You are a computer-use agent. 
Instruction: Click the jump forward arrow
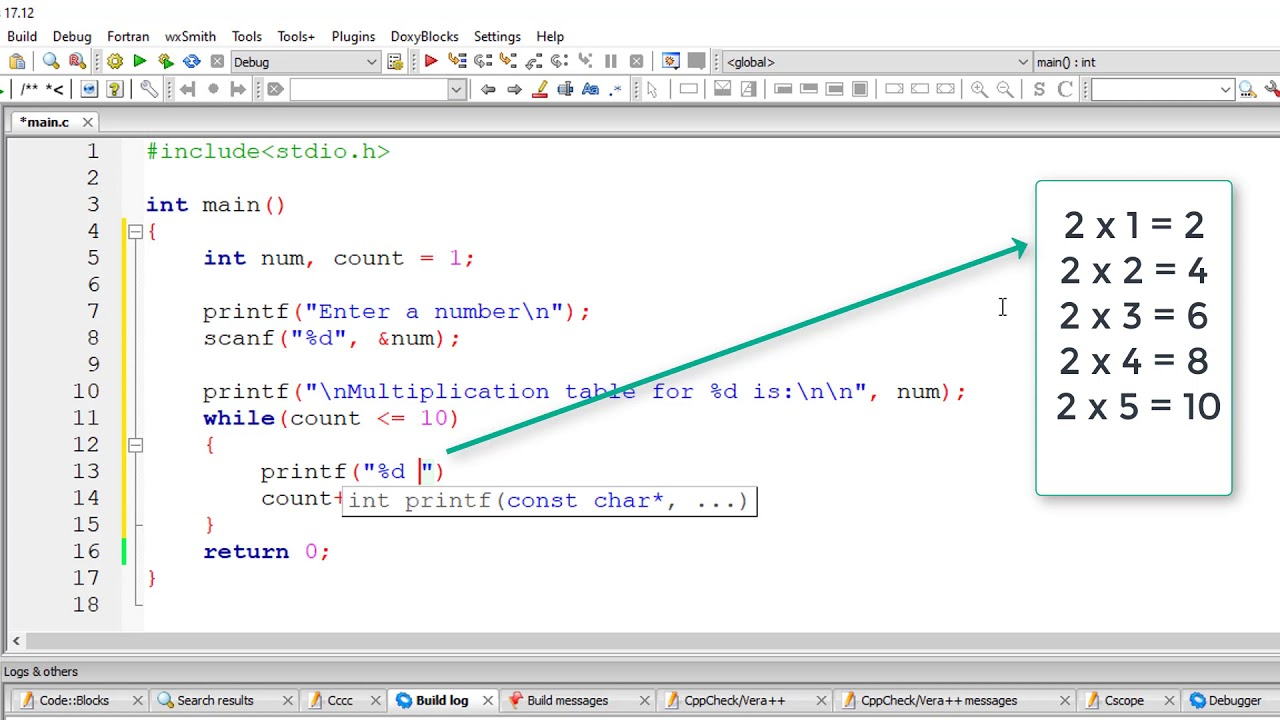[514, 89]
